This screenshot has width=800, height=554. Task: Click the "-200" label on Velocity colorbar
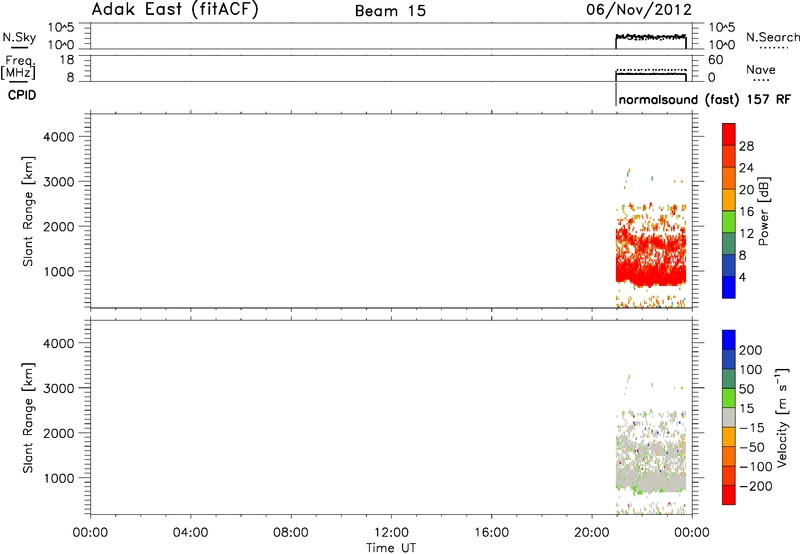point(755,486)
